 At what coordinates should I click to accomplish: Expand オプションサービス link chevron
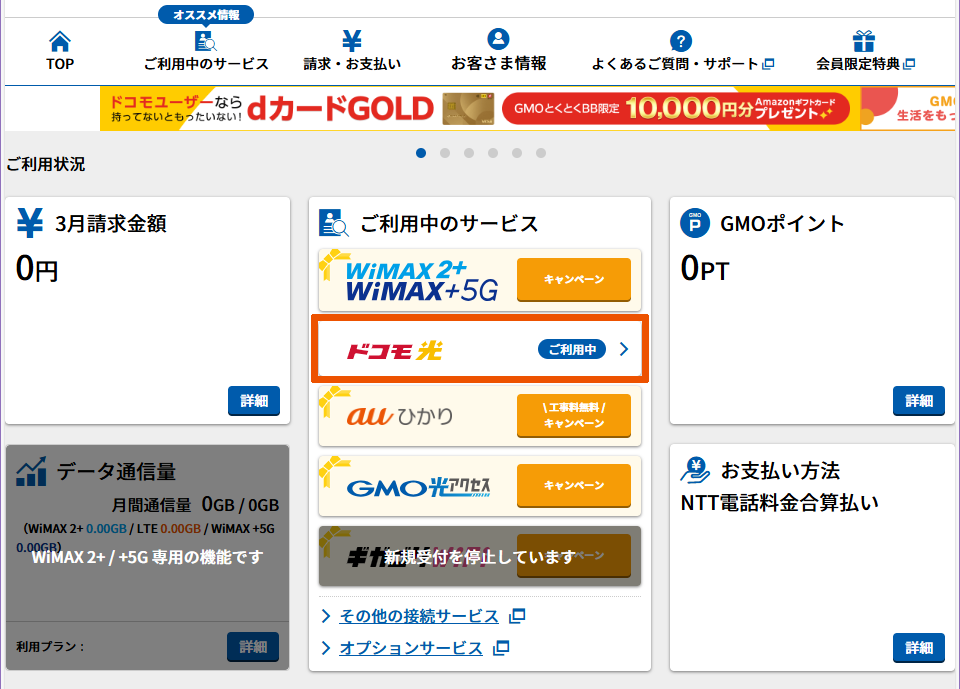tap(326, 648)
